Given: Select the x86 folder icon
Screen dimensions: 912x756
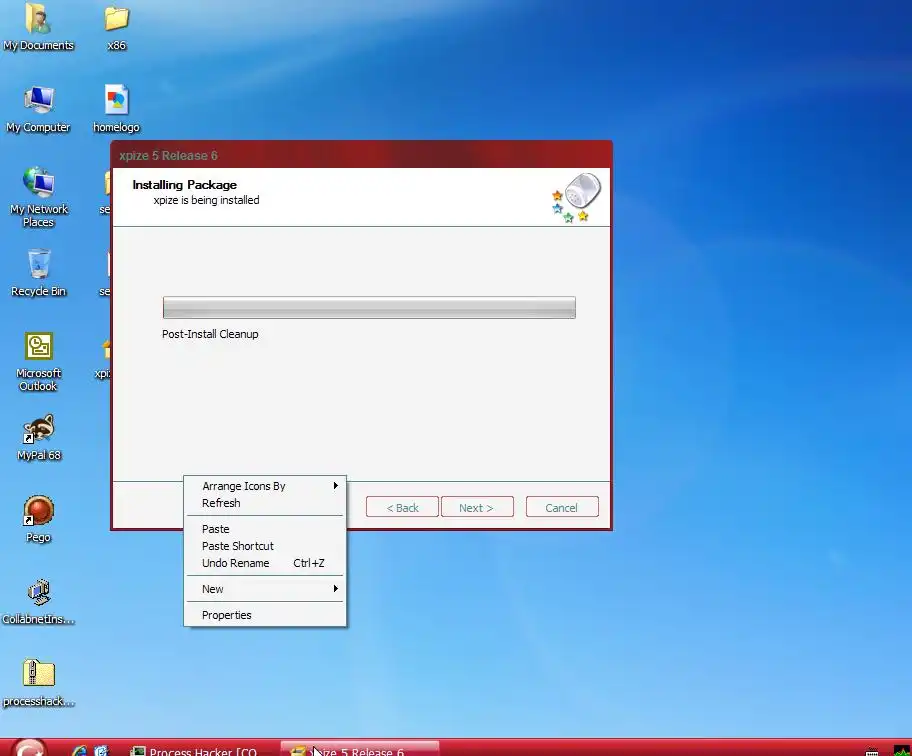Looking at the screenshot, I should point(116,27).
